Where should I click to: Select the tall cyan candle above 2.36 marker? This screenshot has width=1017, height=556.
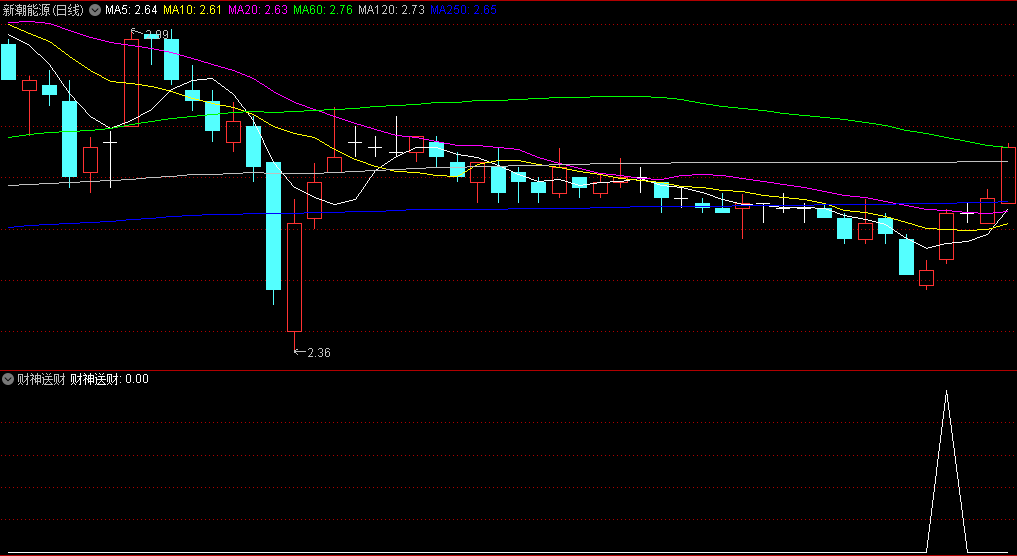274,226
